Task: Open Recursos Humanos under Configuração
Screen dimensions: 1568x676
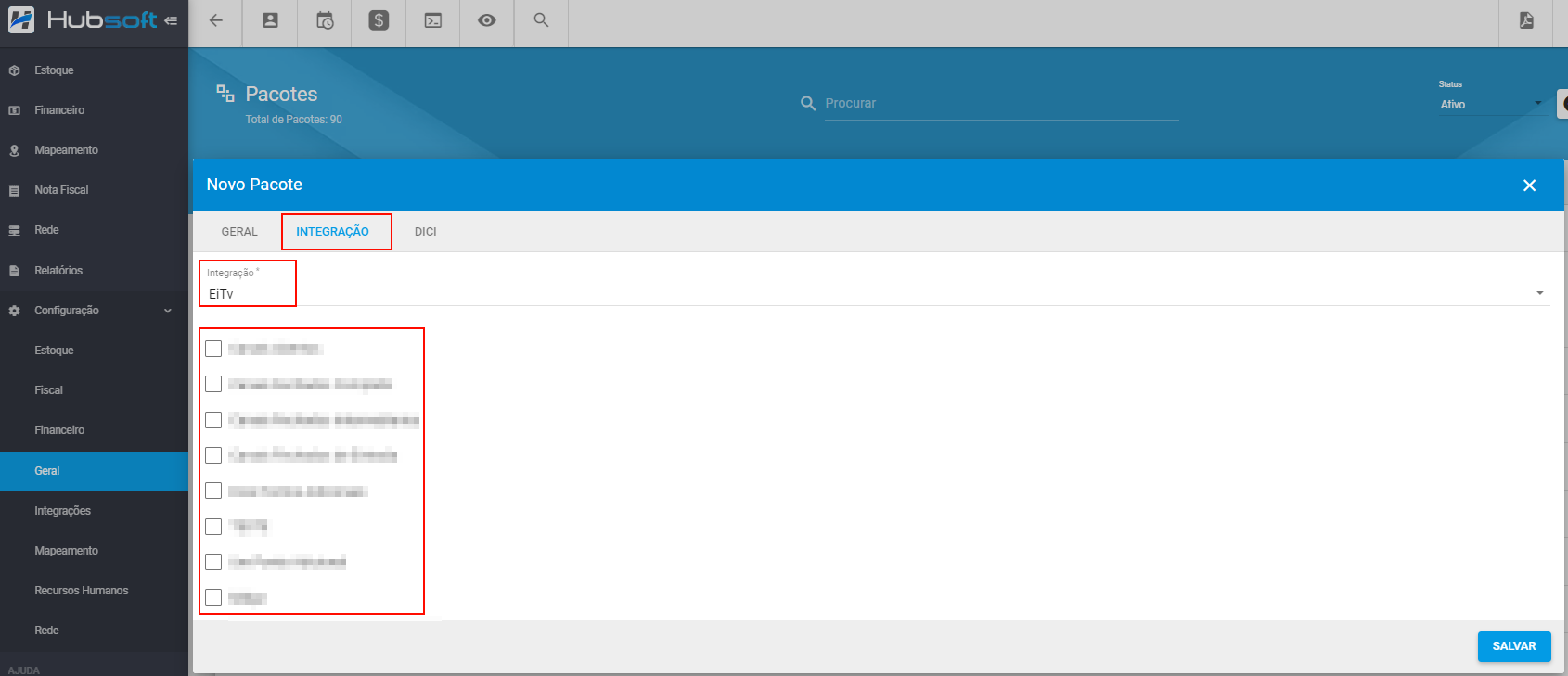Action: tap(94, 591)
